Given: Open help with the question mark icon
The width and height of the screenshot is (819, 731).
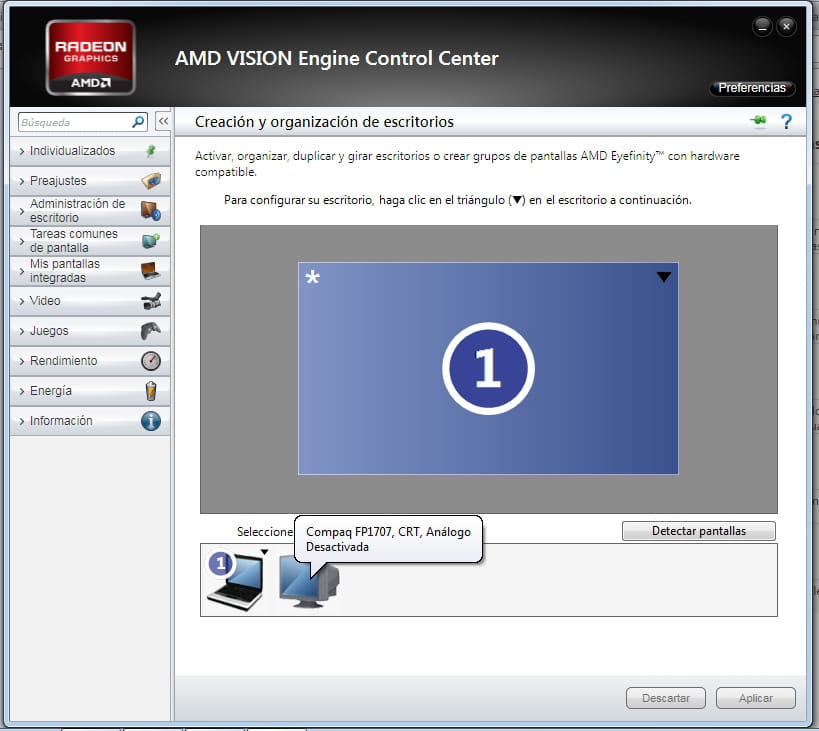Looking at the screenshot, I should coord(786,121).
